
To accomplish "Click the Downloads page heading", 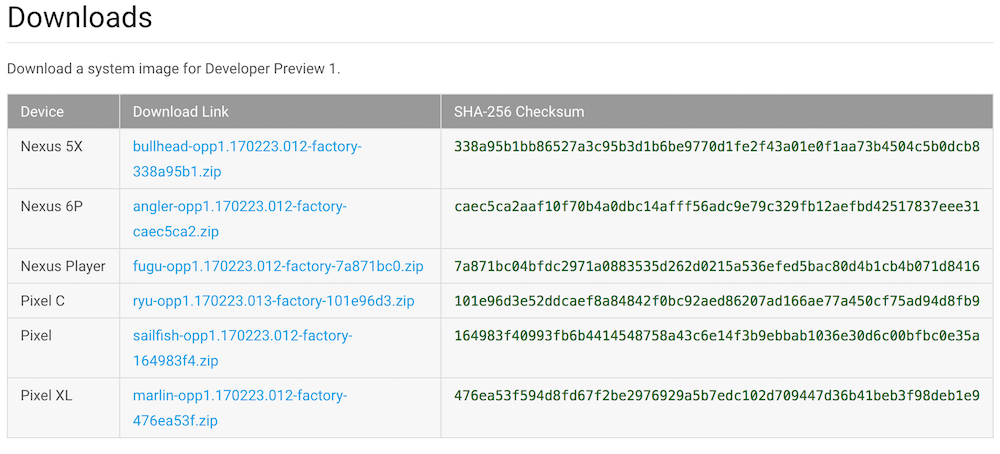I will click(80, 17).
